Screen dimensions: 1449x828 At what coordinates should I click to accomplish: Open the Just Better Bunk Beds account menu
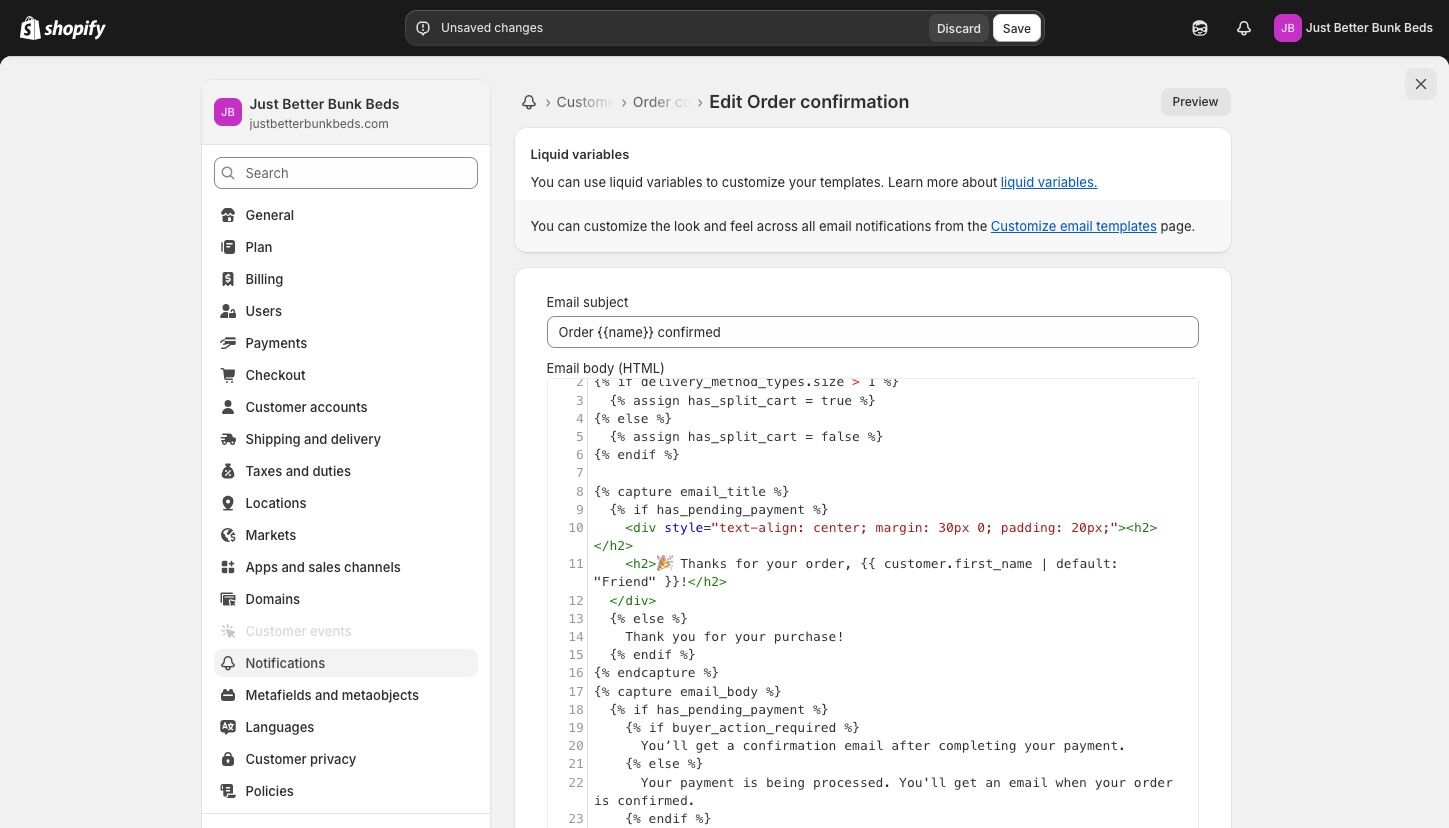tap(1354, 28)
